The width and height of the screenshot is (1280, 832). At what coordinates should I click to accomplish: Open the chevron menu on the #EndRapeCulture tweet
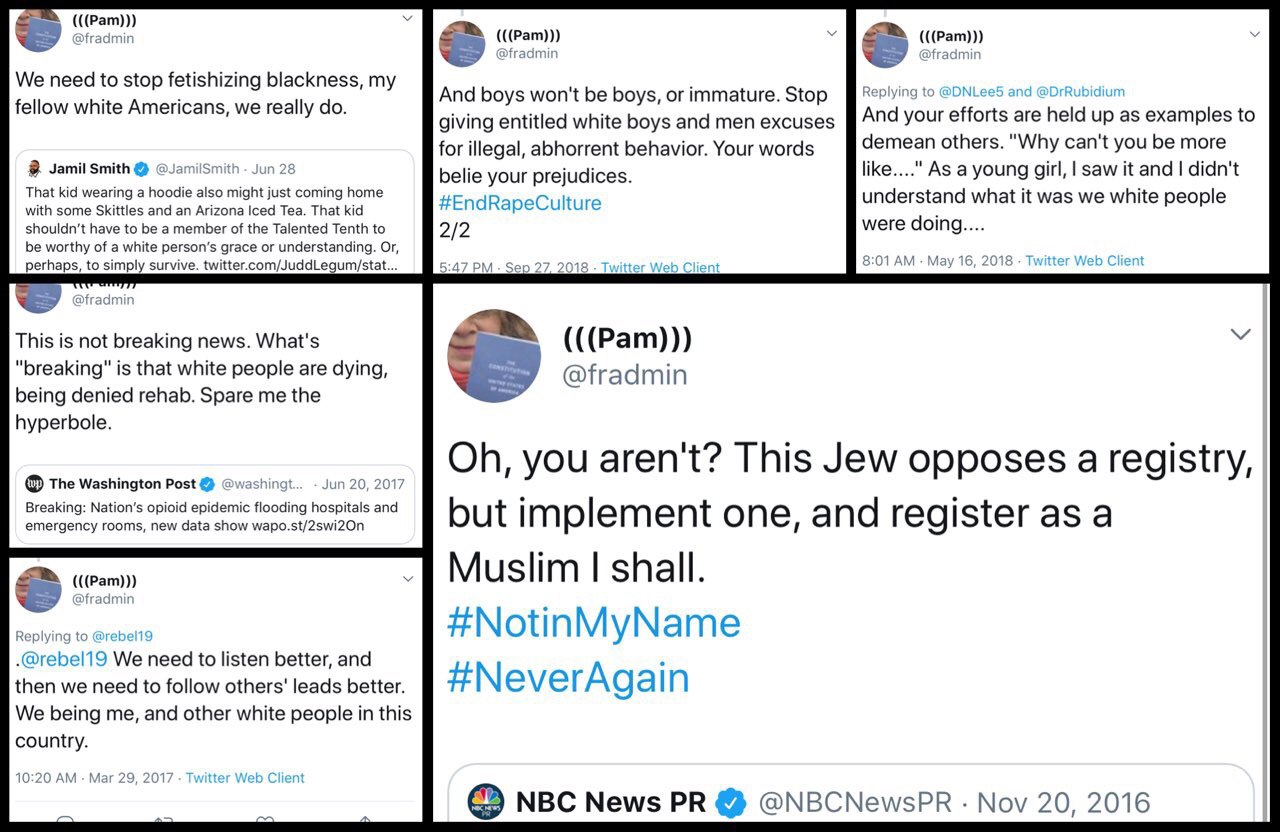point(831,34)
